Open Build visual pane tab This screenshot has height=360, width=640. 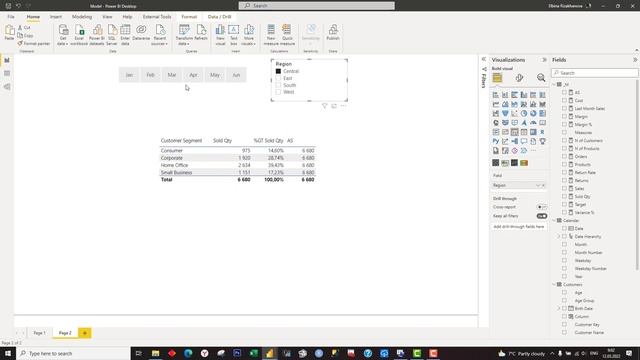(x=497, y=78)
